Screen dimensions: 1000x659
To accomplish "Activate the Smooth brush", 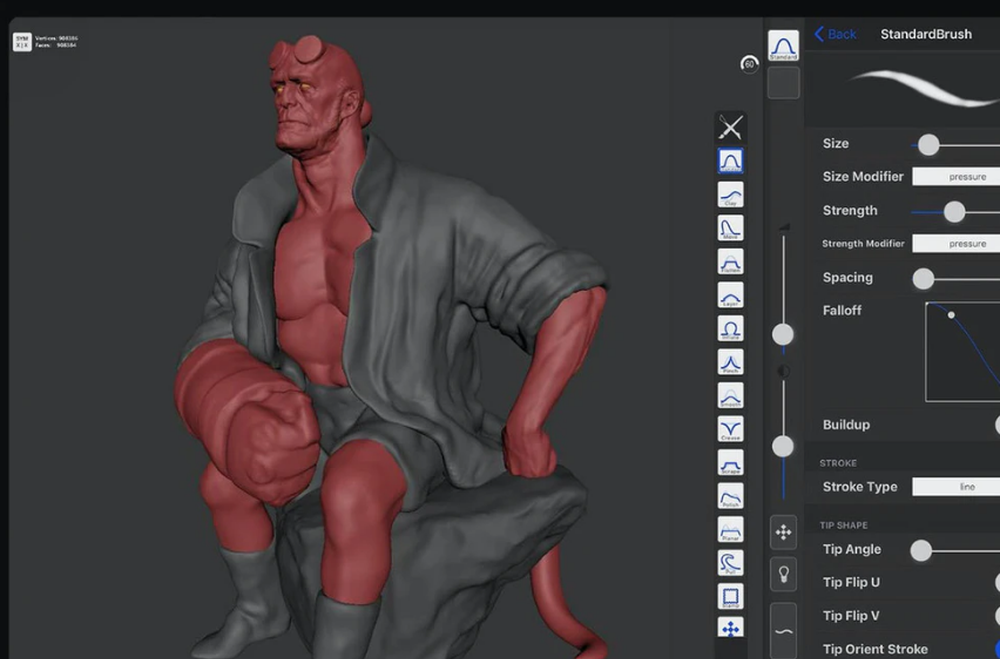I will pos(730,395).
